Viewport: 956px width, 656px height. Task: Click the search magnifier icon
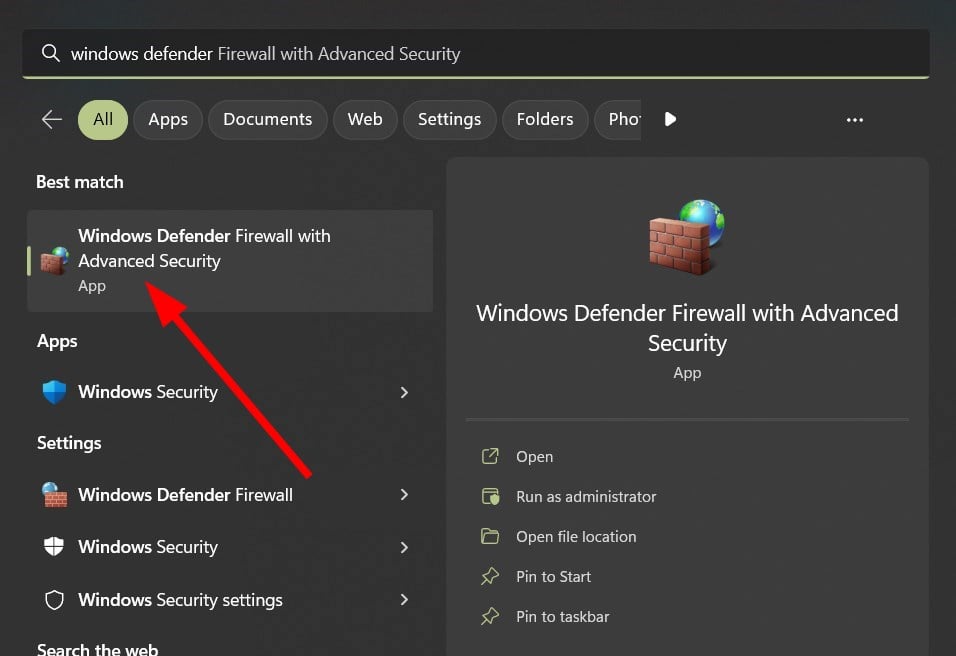pyautogui.click(x=51, y=53)
